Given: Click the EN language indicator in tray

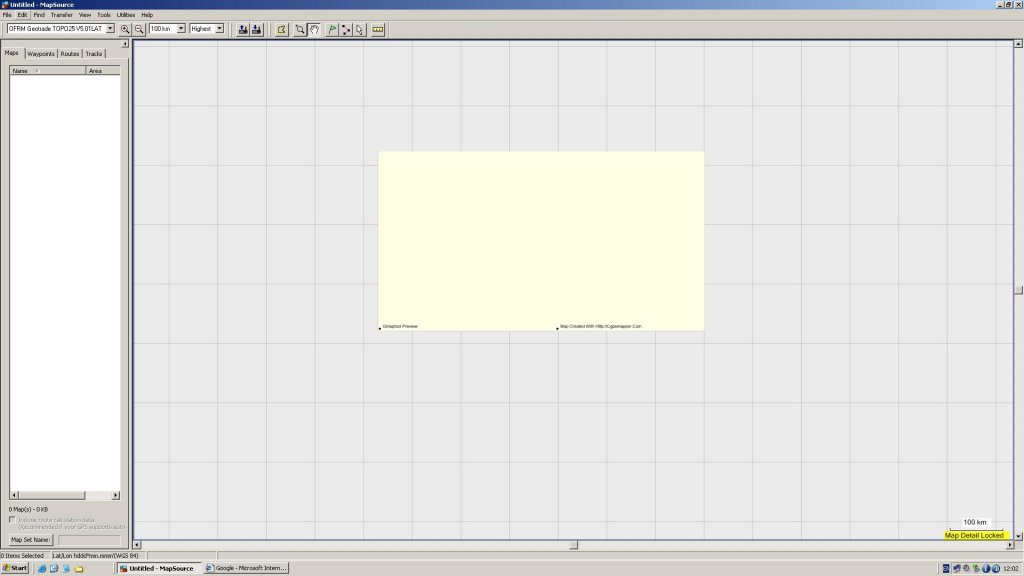Looking at the screenshot, I should coord(946,568).
